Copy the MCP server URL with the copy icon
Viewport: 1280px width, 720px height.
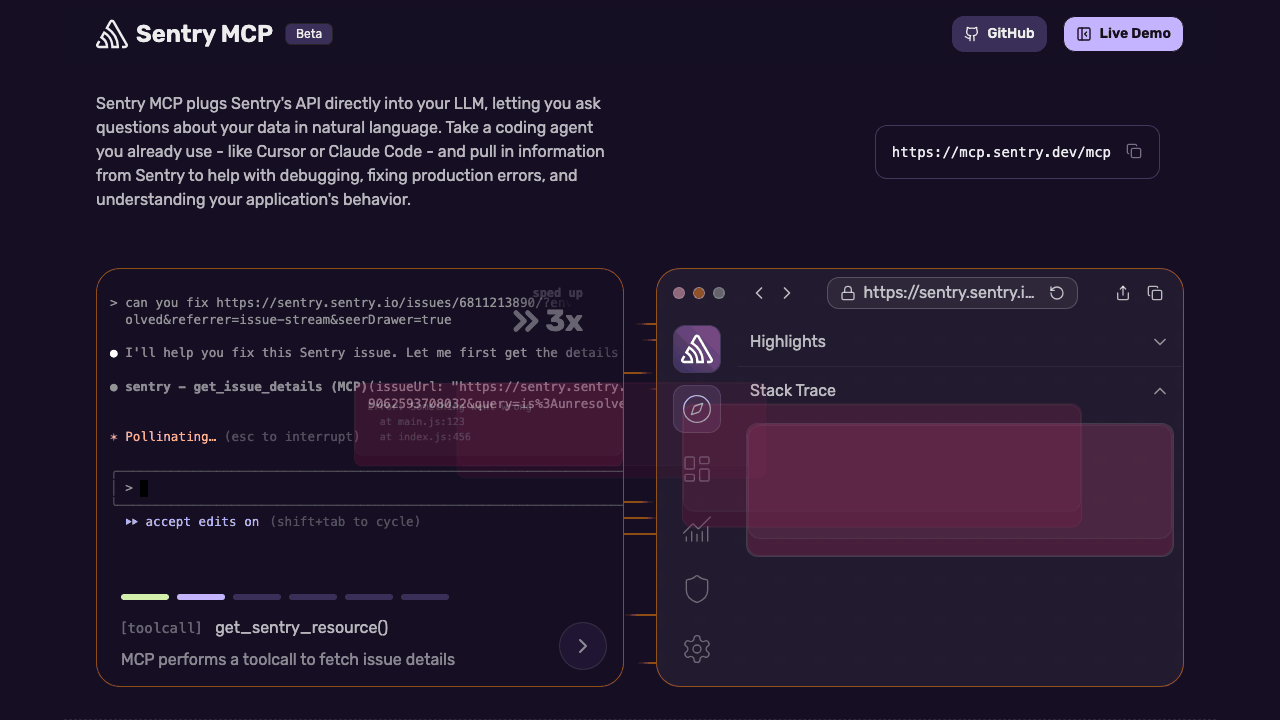[x=1134, y=152]
